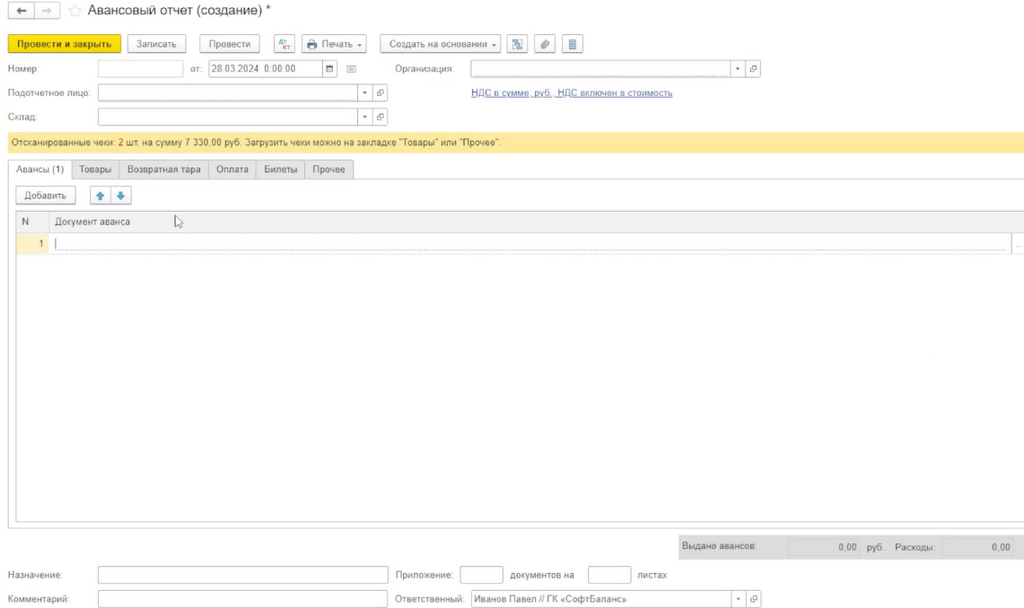Click the open icon next to Склад

[380, 117]
